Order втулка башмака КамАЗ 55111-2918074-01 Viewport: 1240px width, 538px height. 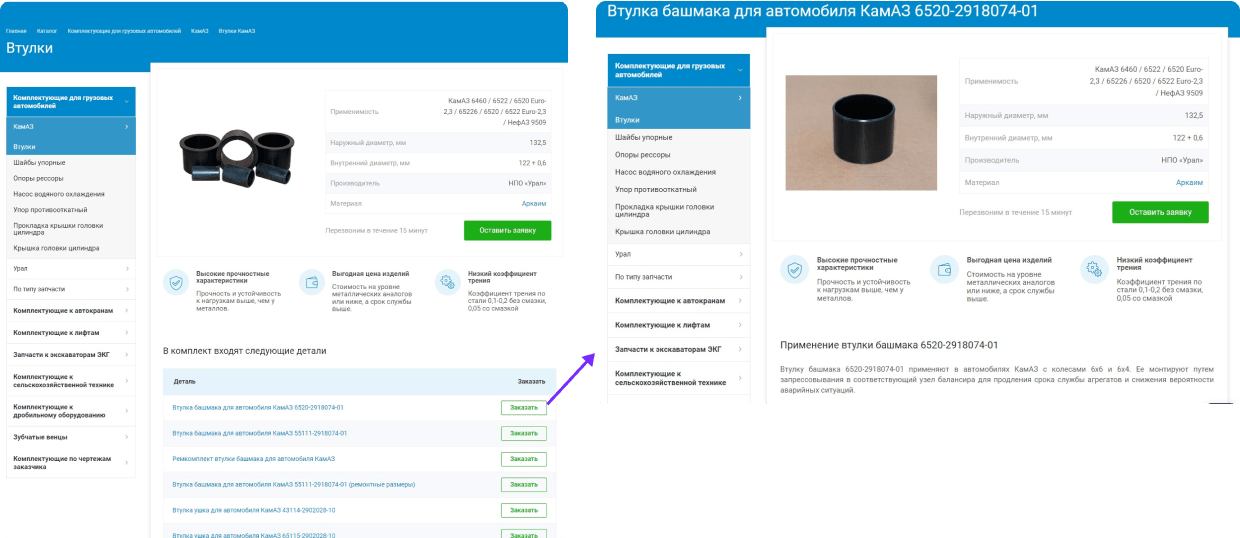coord(524,433)
